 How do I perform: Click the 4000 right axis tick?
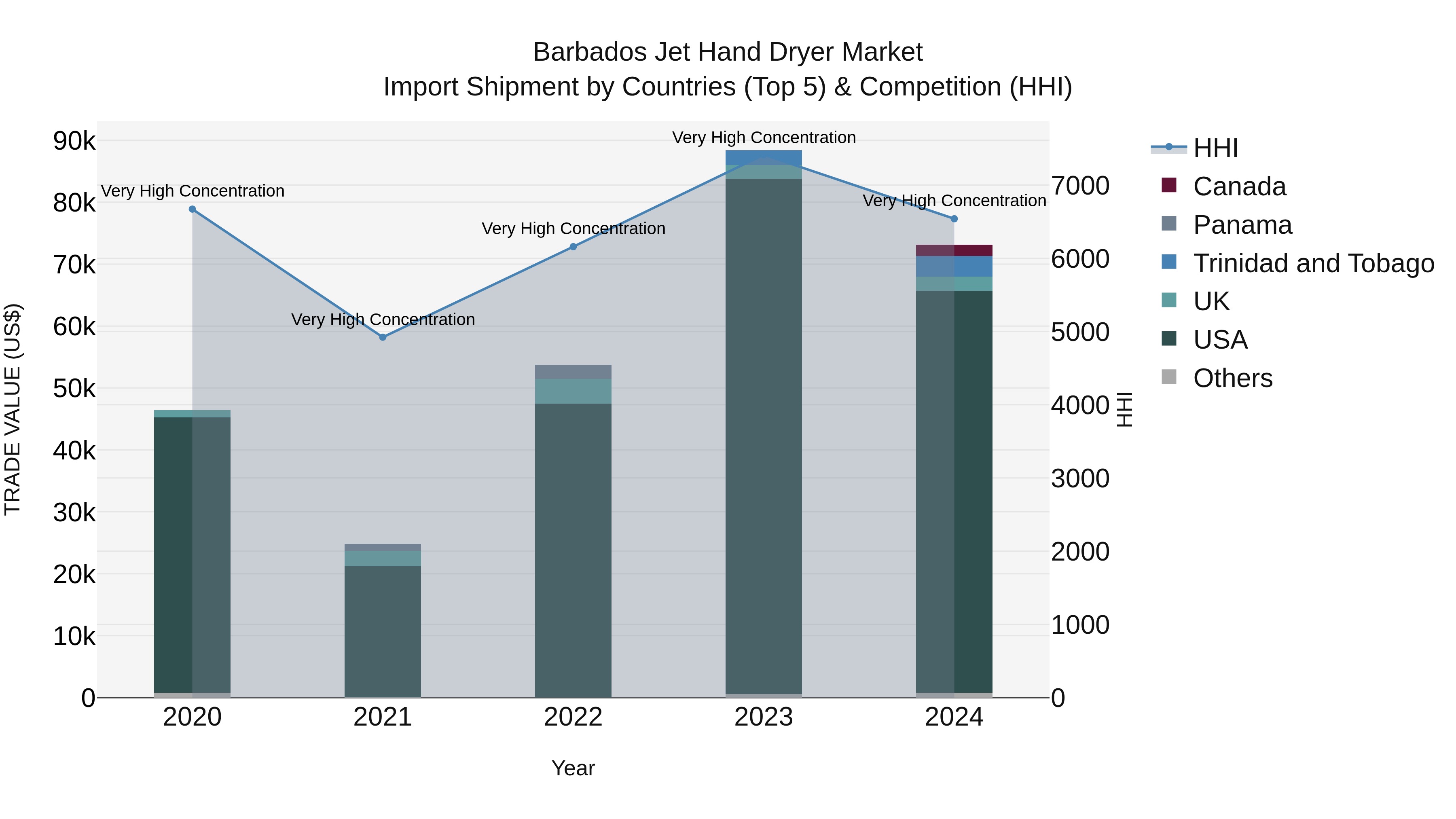pos(1080,405)
